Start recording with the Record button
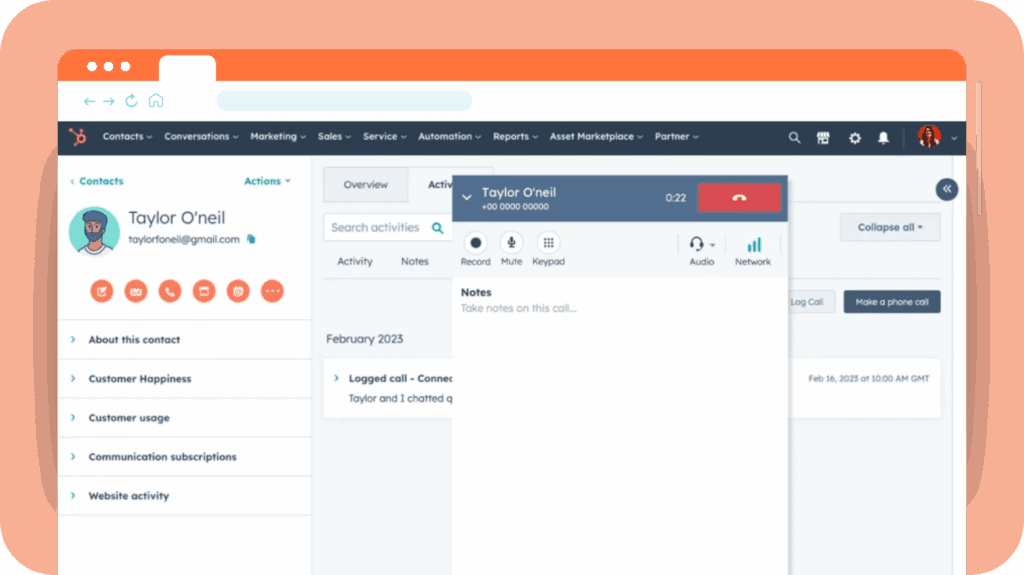 [475, 243]
